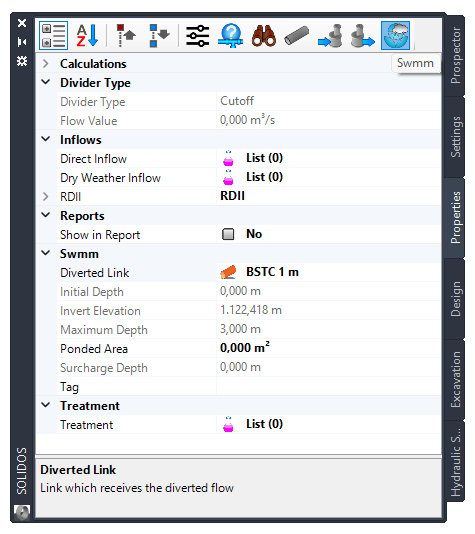Collapse the Treatment section
The image size is (475, 534).
[46, 405]
